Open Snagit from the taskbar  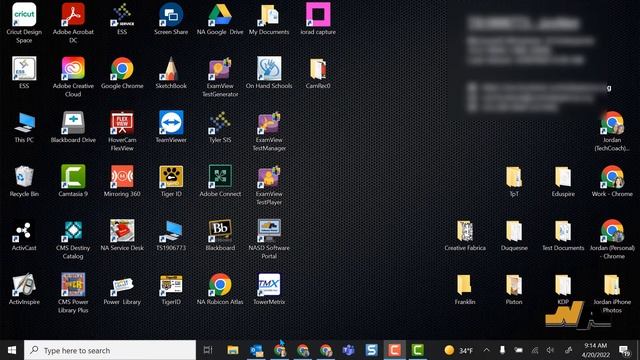(371, 350)
